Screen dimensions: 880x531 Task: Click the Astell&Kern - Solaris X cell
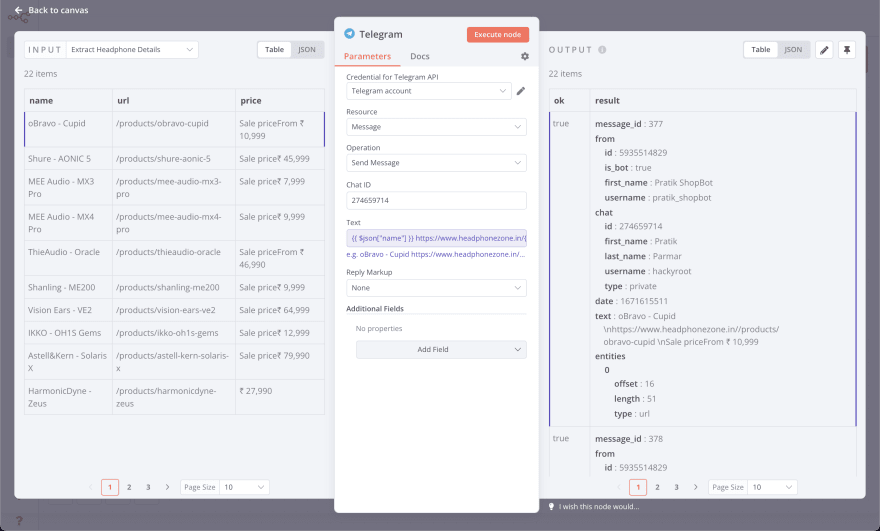[x=68, y=362]
